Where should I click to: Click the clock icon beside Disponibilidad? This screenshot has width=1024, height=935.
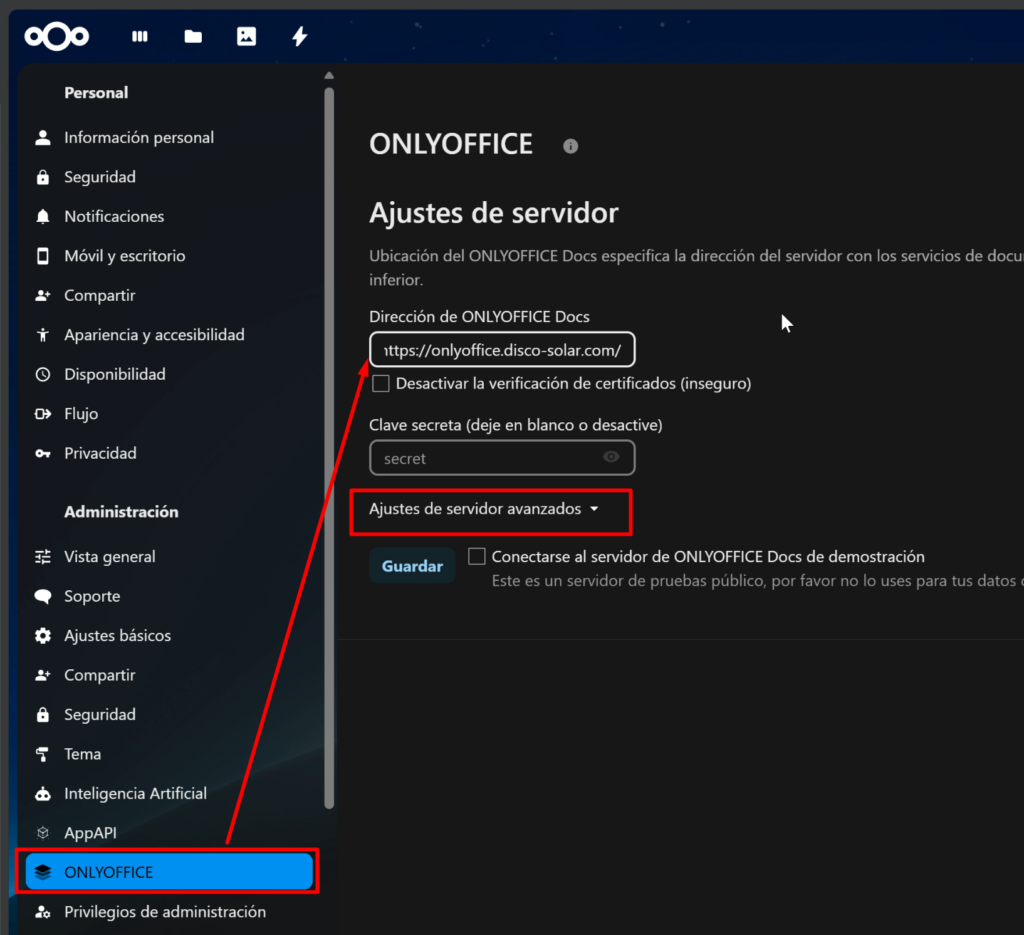click(x=43, y=374)
